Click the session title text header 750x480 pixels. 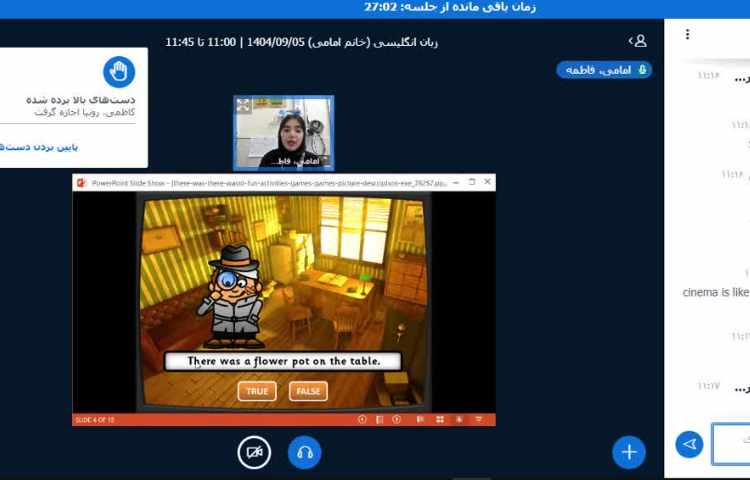click(302, 42)
